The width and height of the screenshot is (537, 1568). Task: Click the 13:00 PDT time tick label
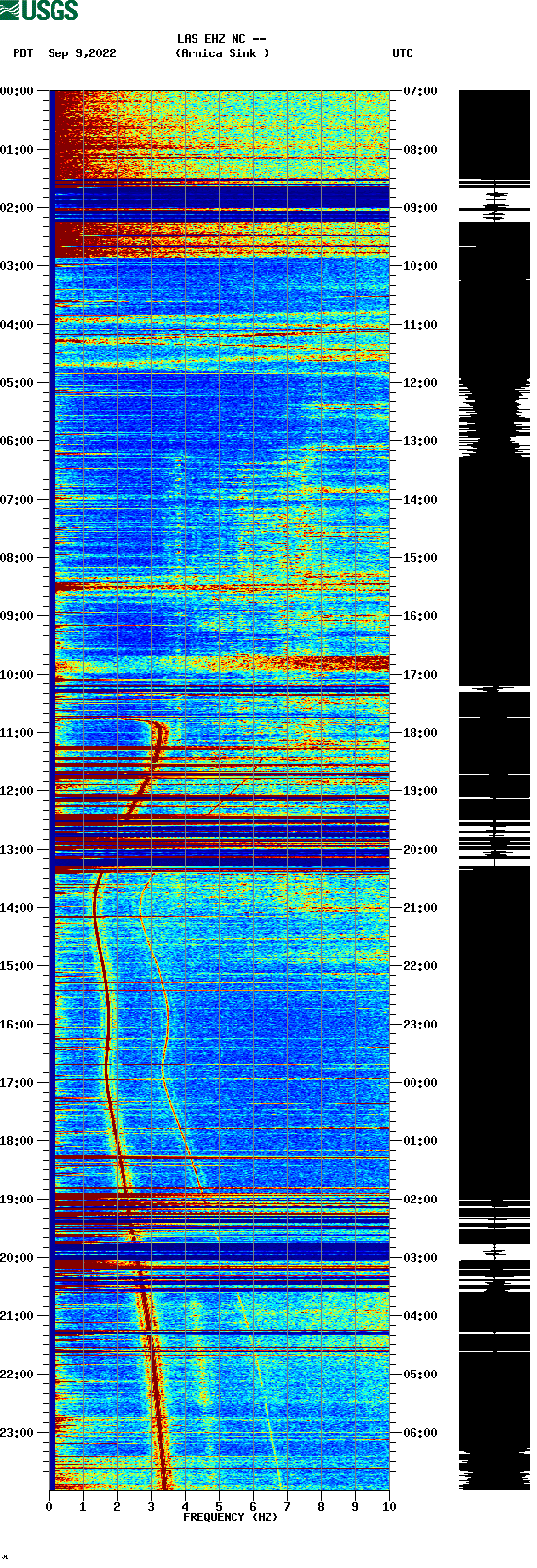[x=18, y=850]
